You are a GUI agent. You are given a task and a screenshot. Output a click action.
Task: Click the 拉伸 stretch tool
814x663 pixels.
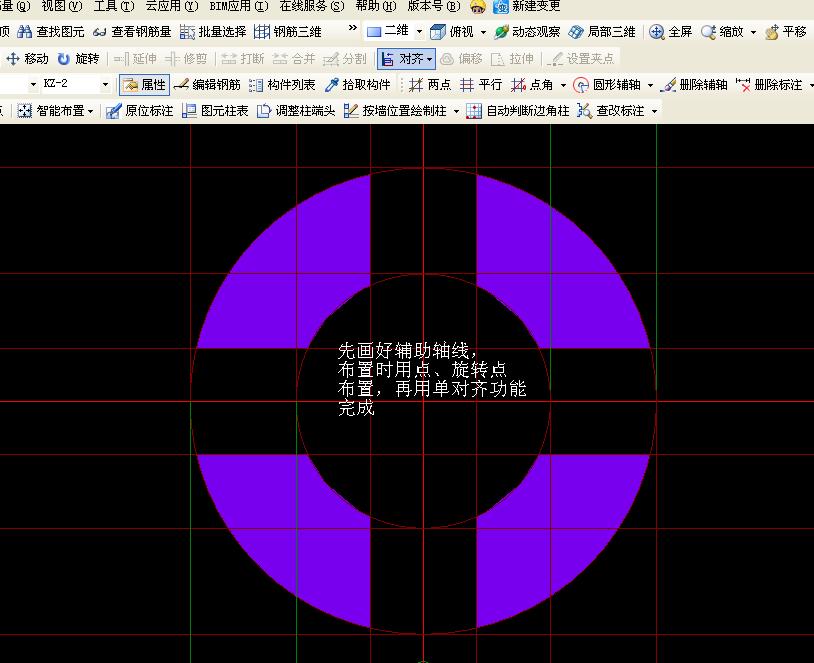512,59
